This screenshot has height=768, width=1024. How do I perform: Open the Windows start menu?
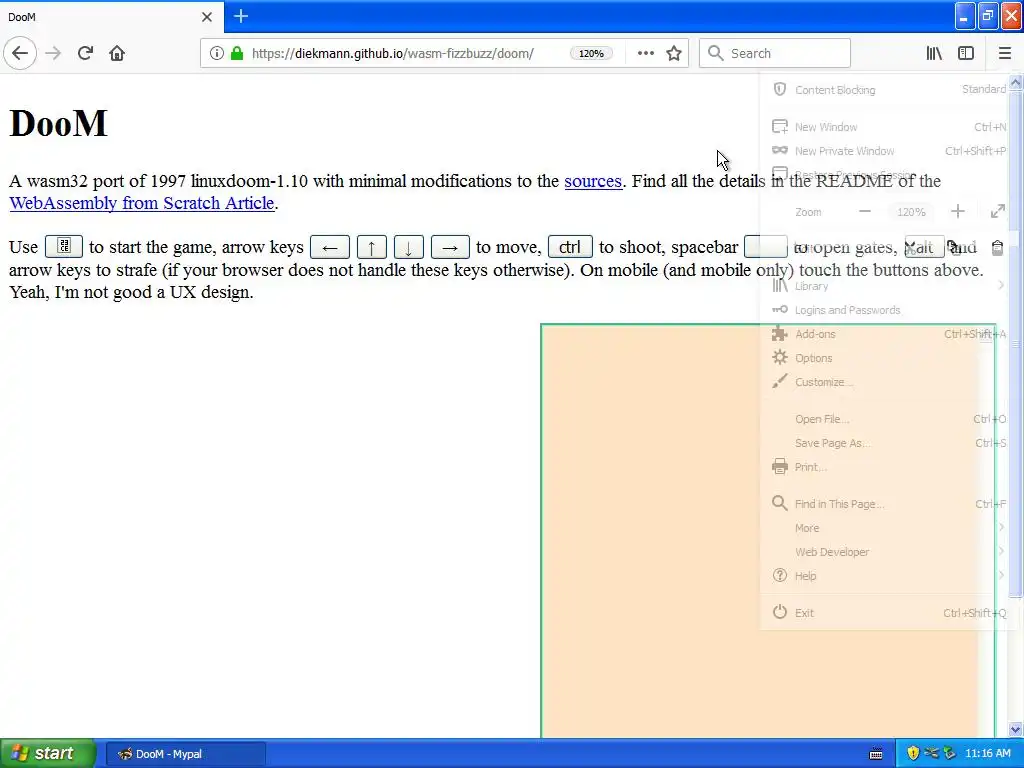tap(46, 753)
